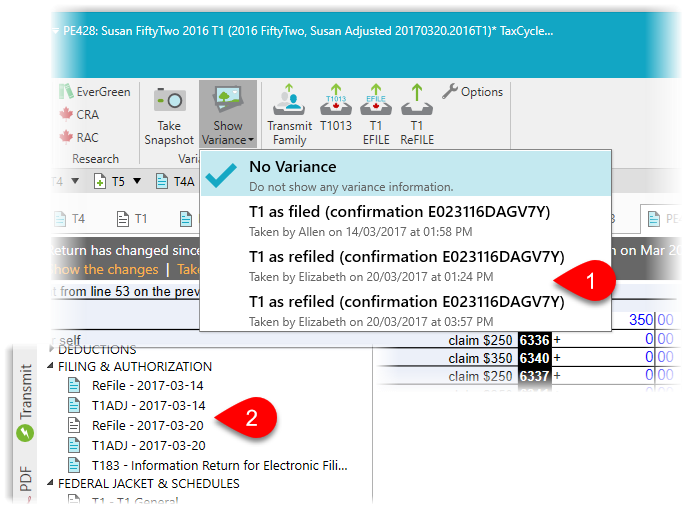This screenshot has height=510, width=688.
Task: Select No Variance option
Action: click(406, 174)
